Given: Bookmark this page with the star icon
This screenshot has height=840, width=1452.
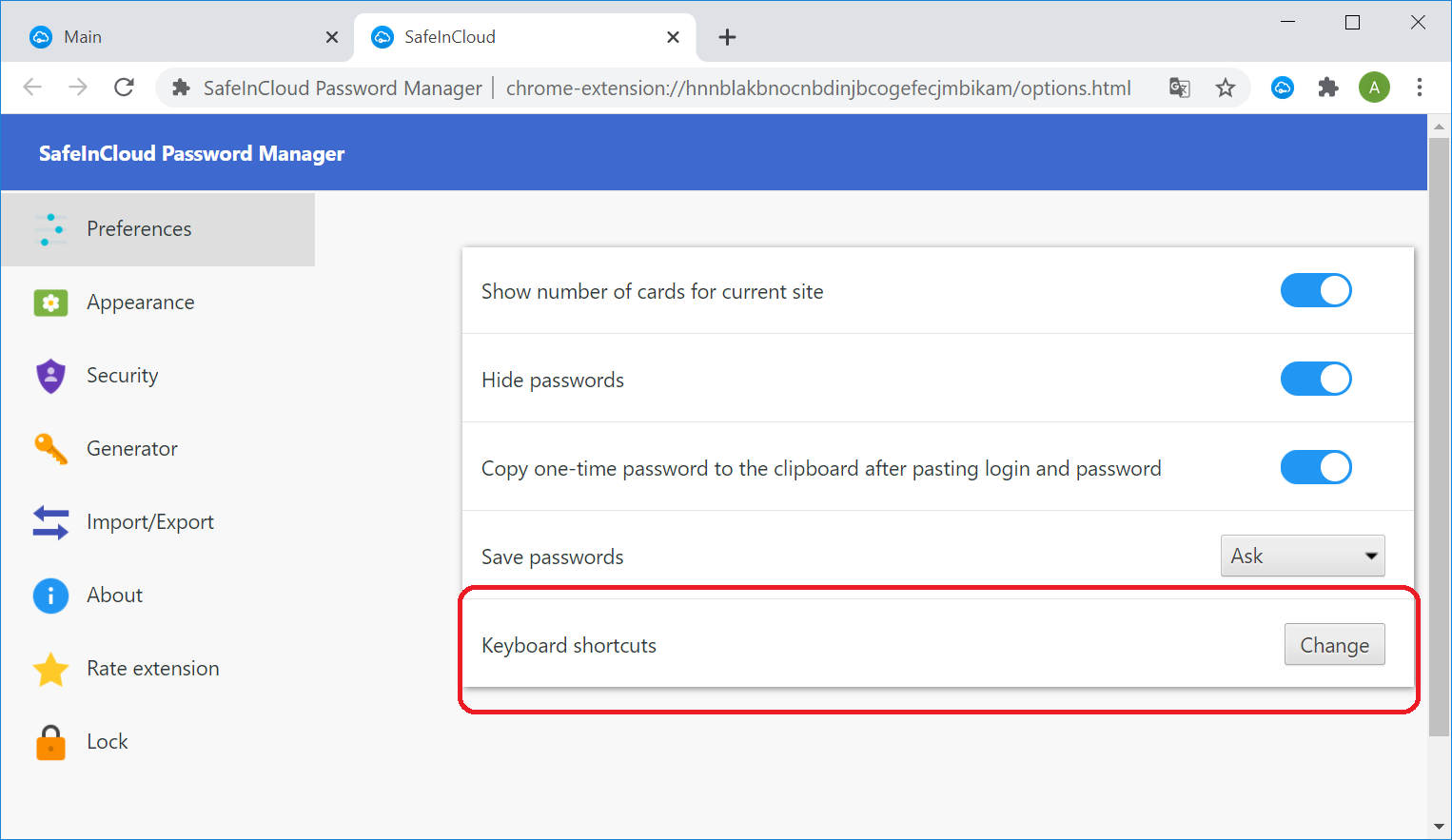Looking at the screenshot, I should click(1226, 88).
